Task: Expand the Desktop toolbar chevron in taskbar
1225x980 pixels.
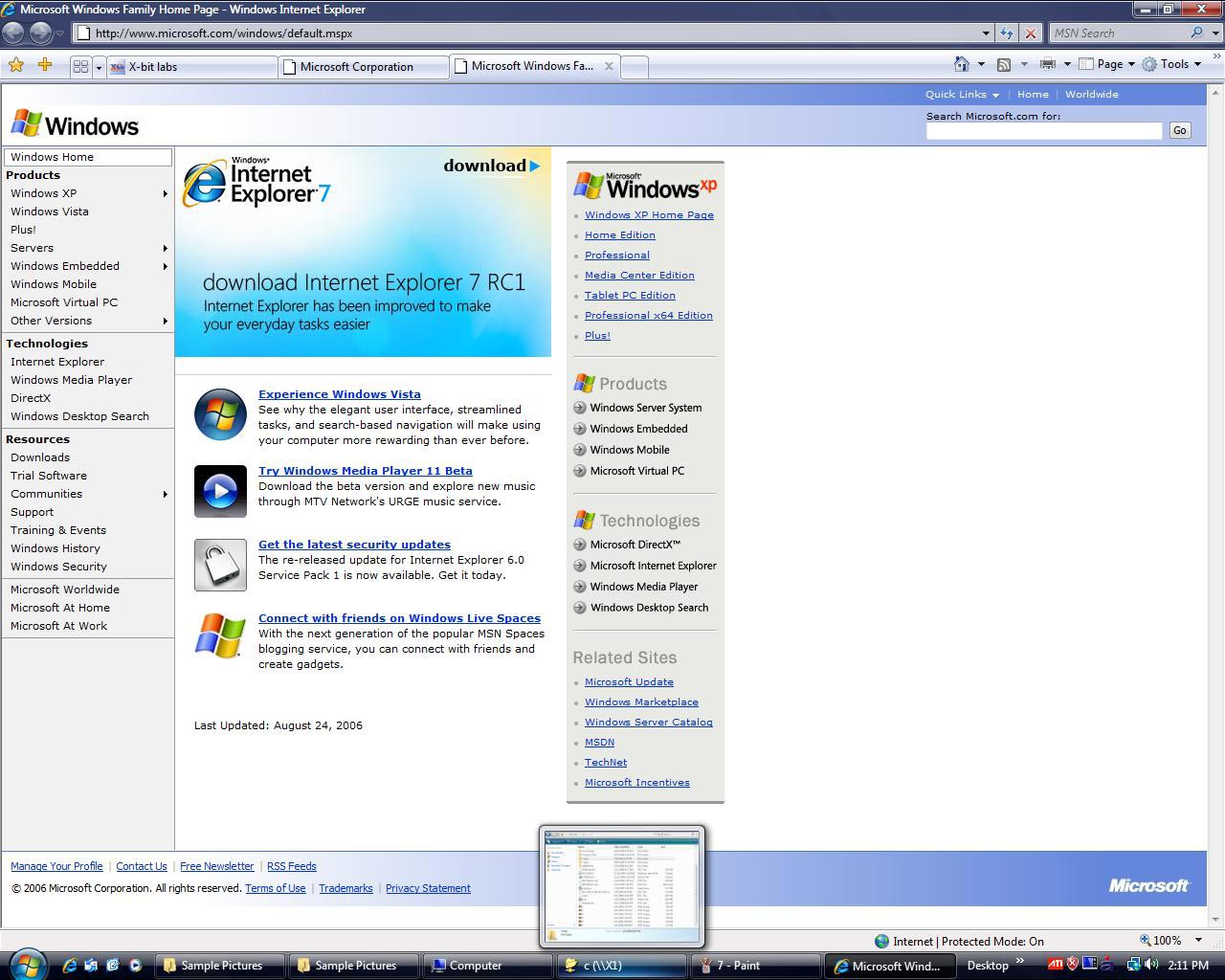Action: tap(1019, 961)
